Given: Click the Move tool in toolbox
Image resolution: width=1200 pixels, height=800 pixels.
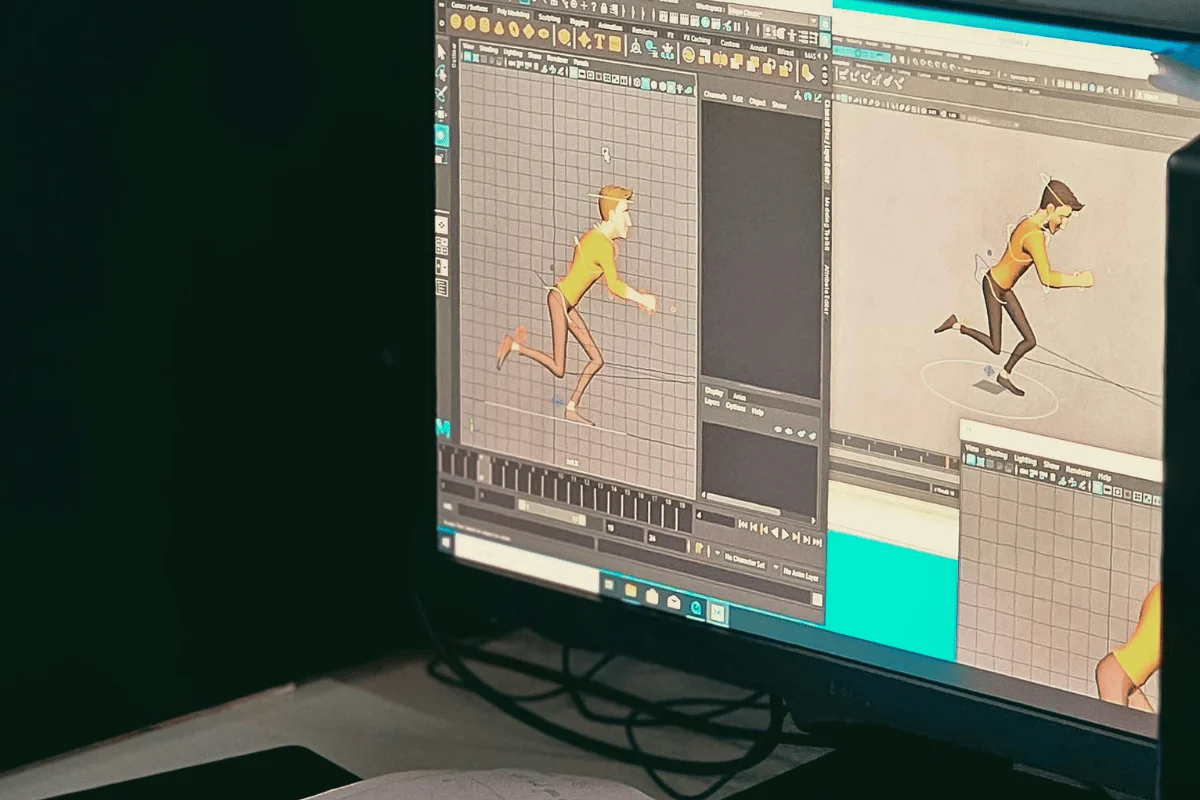Looking at the screenshot, I should pyautogui.click(x=441, y=115).
